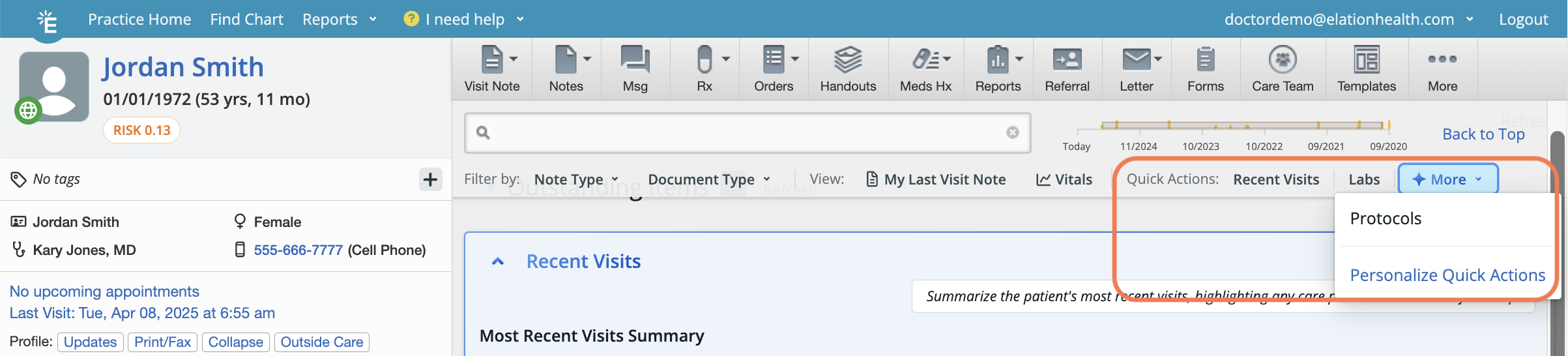Collapse the Recent Visits section
The width and height of the screenshot is (1568, 356).
point(498,261)
